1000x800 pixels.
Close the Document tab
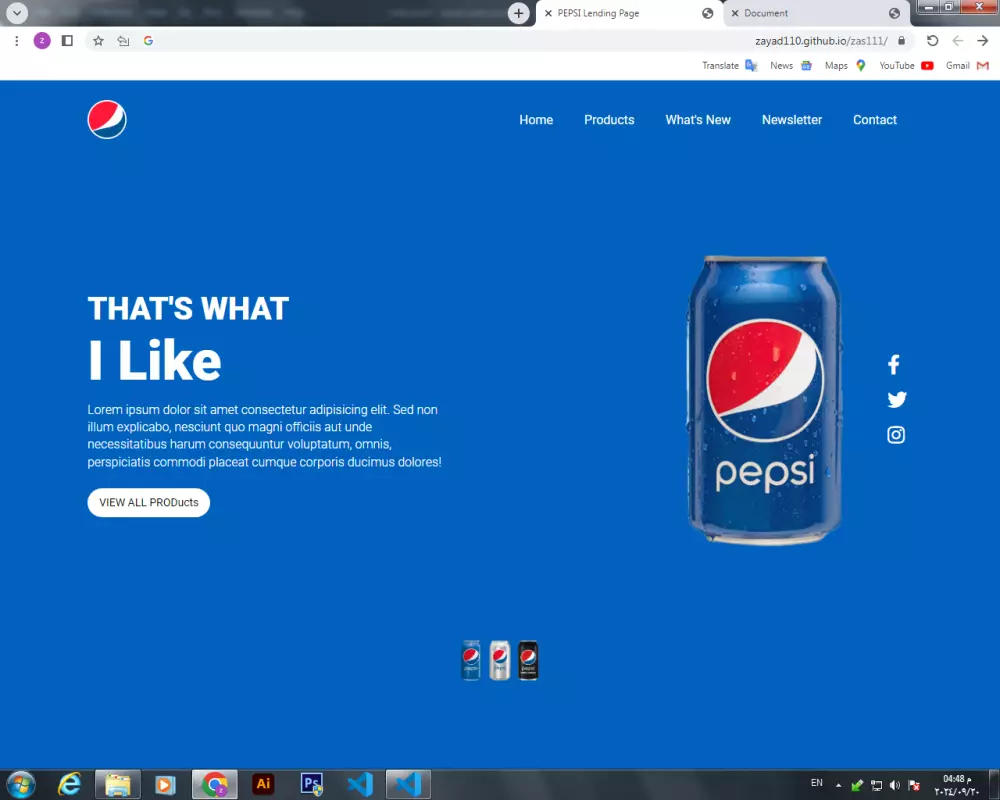[x=735, y=13]
